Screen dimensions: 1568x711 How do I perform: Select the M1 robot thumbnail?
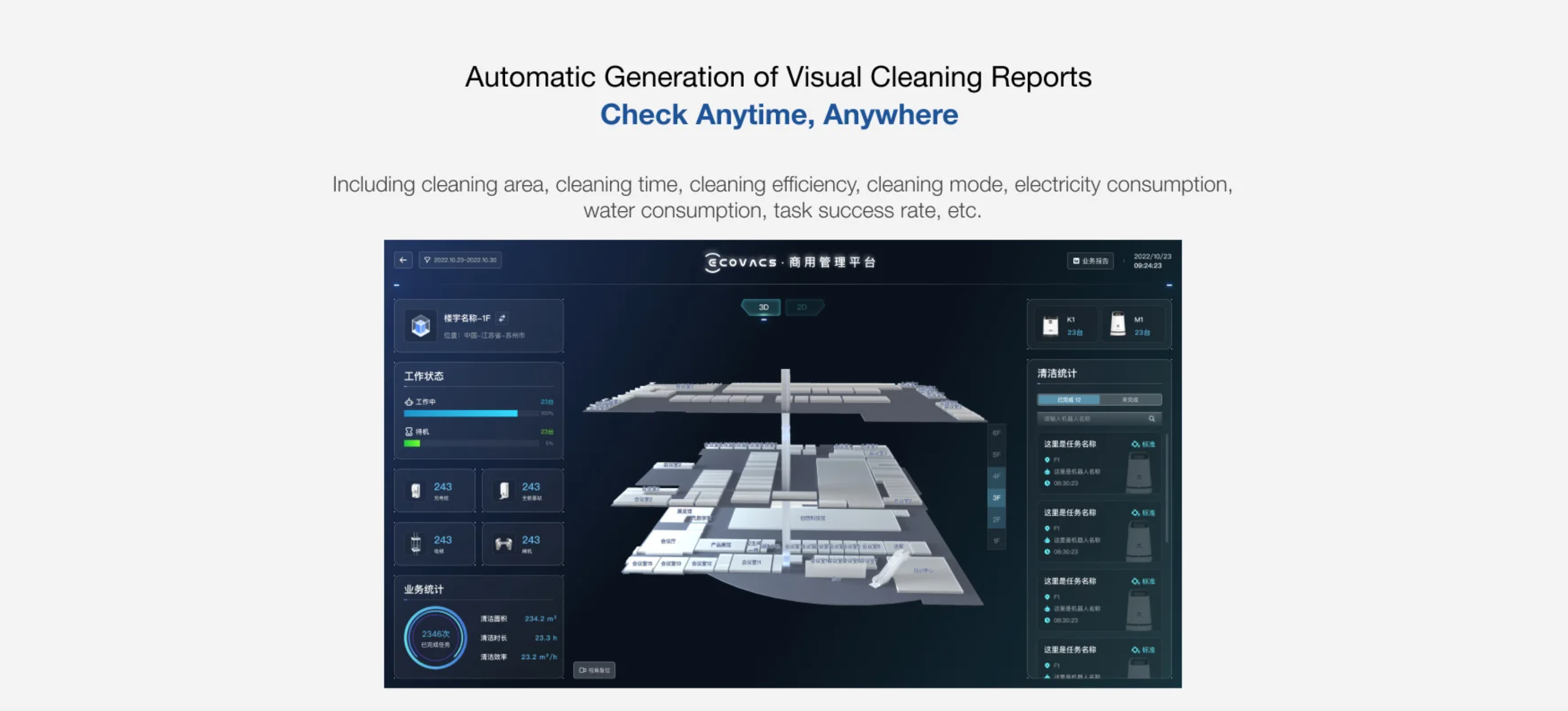[1118, 324]
